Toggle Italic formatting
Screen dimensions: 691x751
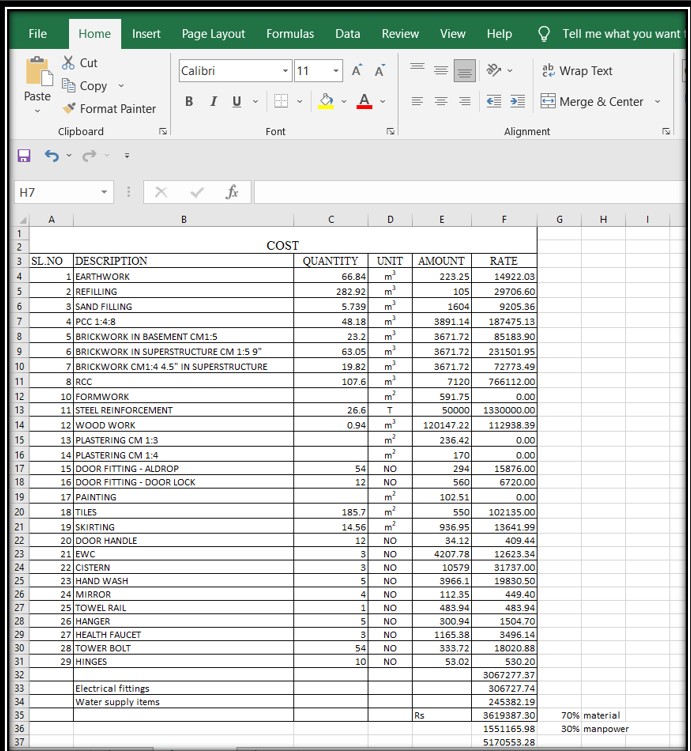click(x=213, y=102)
